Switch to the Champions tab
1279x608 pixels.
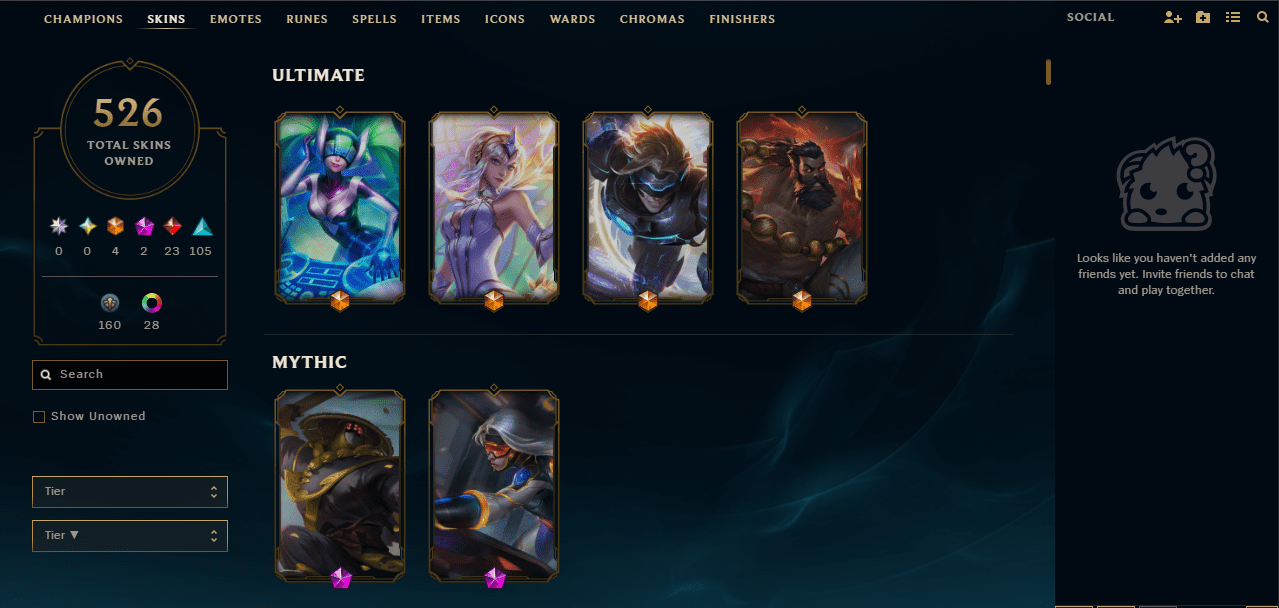click(84, 19)
